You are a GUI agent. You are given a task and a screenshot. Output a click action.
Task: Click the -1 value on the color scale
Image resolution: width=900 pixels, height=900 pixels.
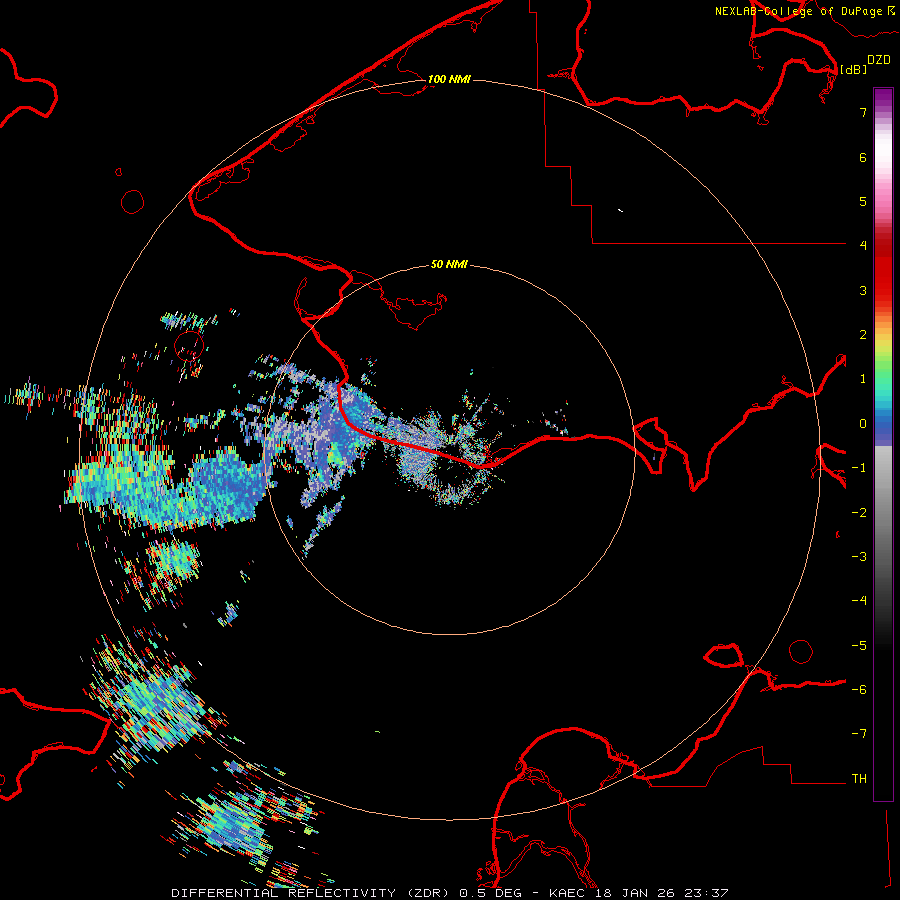point(859,468)
